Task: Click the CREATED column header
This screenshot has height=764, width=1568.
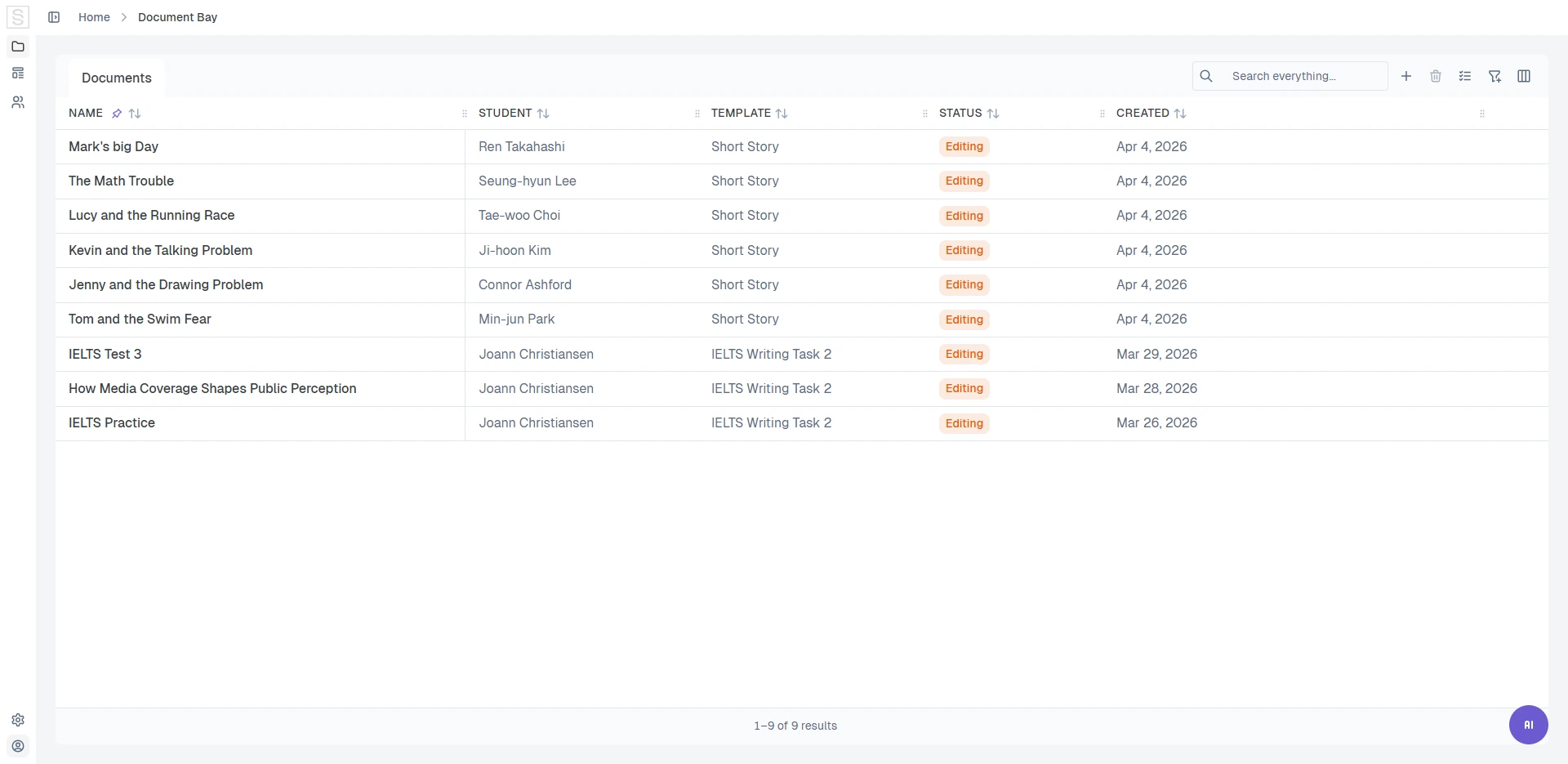Action: (x=1143, y=113)
